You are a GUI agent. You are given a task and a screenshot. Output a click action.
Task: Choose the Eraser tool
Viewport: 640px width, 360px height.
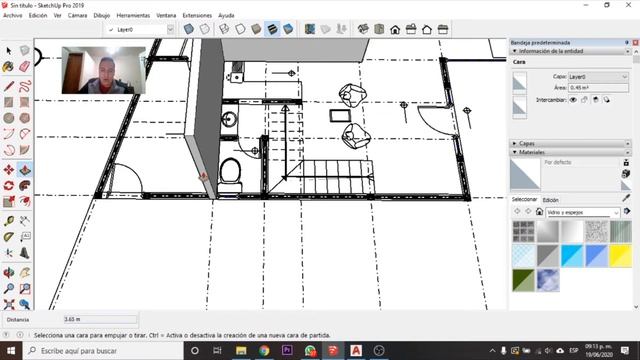click(24, 67)
